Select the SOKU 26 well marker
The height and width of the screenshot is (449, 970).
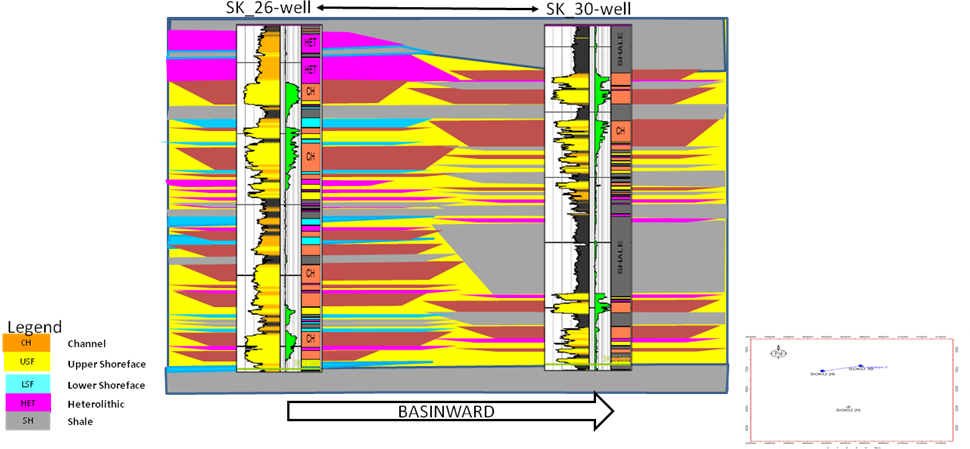(x=822, y=371)
